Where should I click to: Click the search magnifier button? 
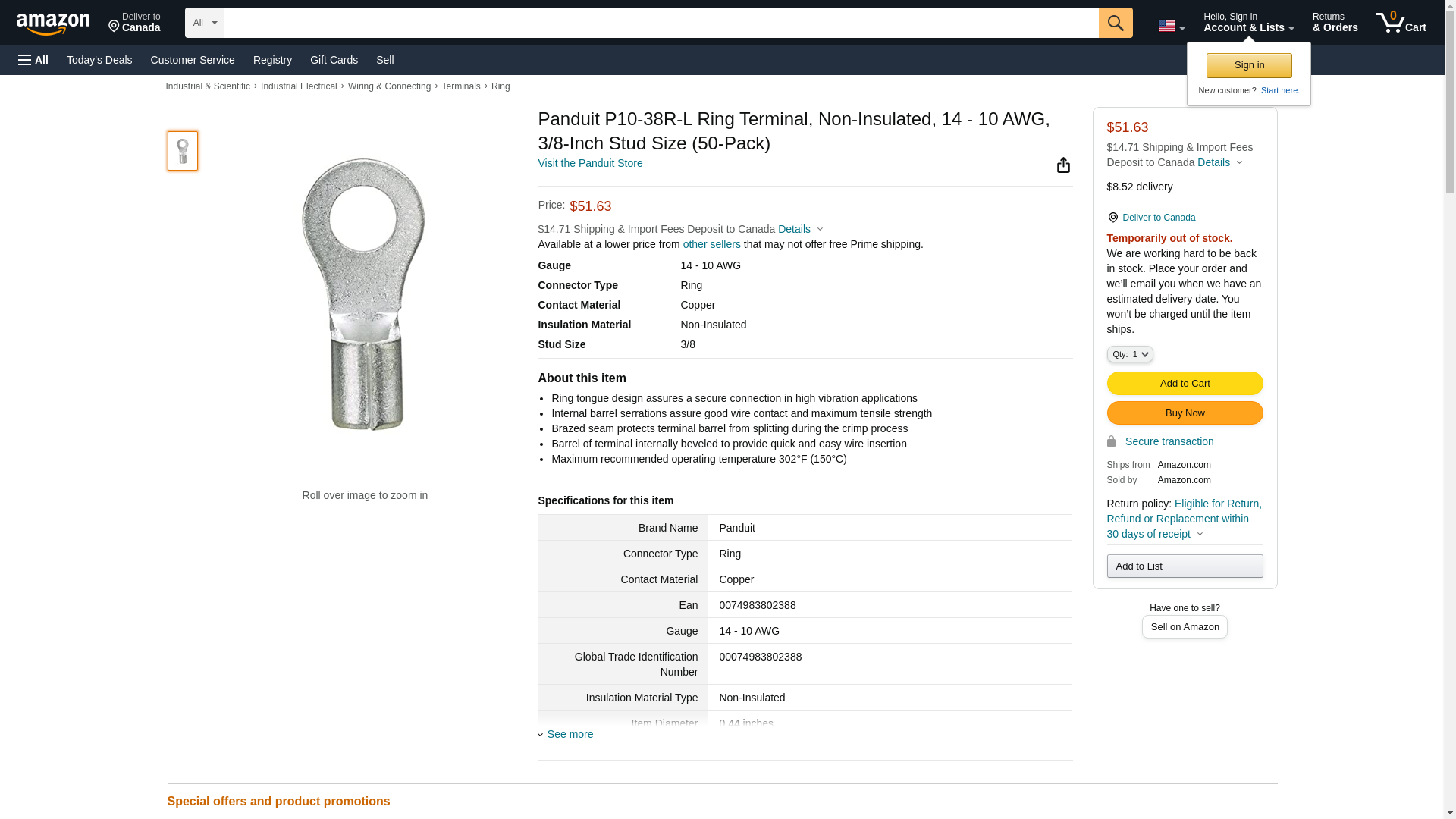click(1115, 23)
